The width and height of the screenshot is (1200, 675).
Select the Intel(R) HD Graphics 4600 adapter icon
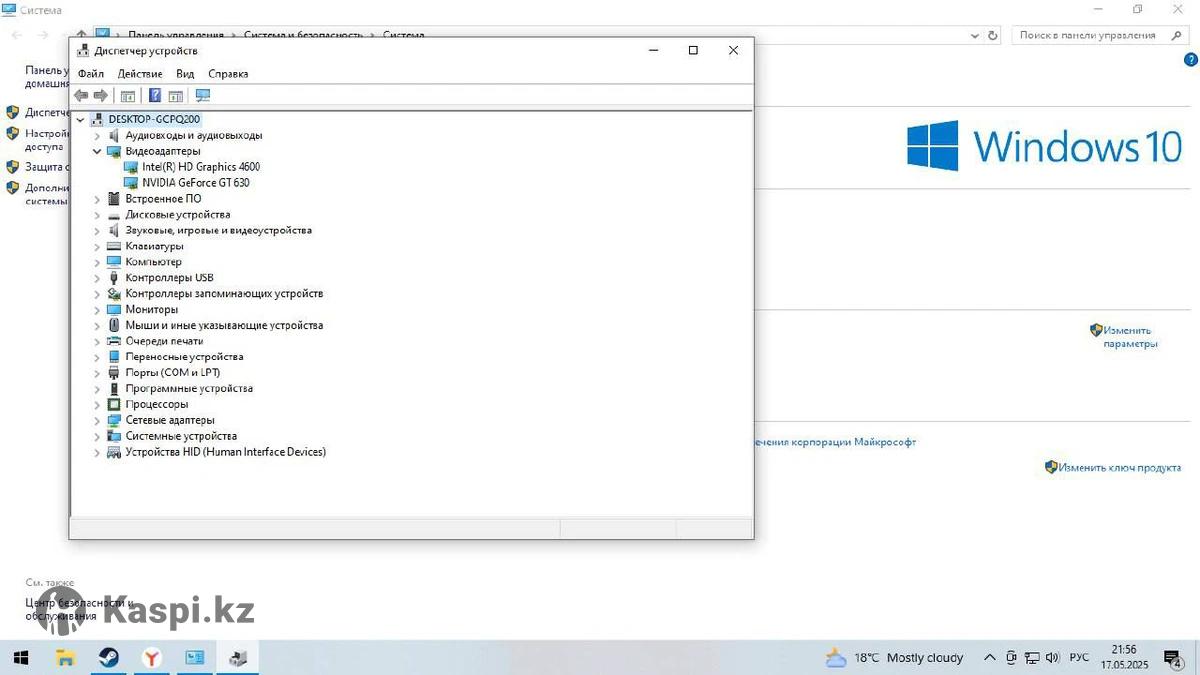pyautogui.click(x=131, y=167)
